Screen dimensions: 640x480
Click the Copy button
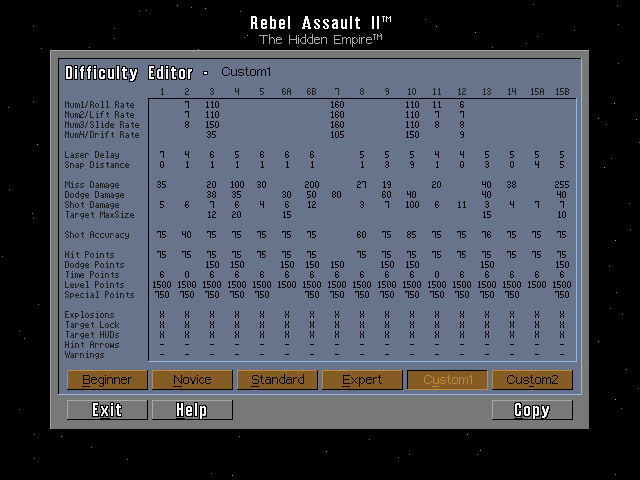[x=532, y=410]
